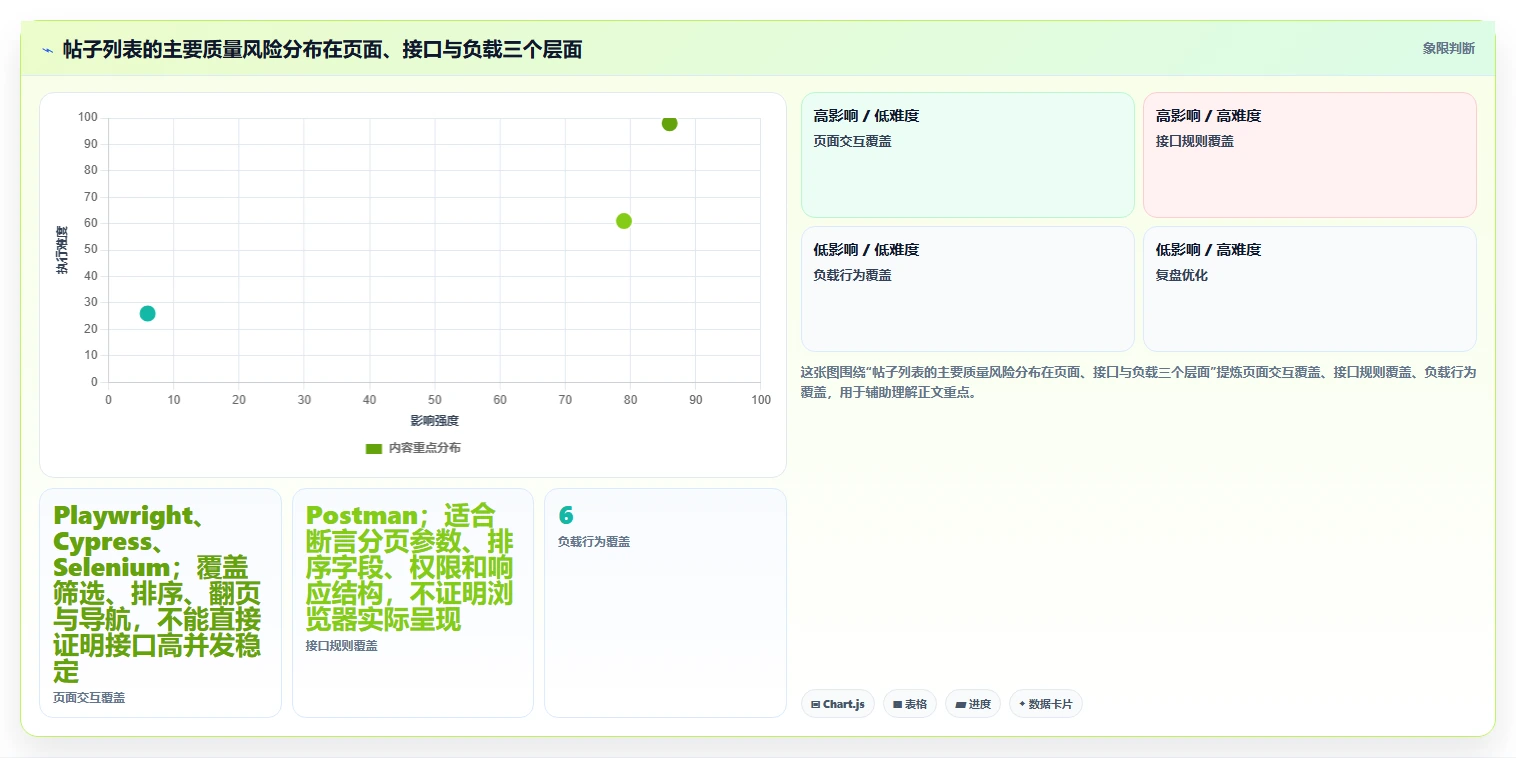The height and width of the screenshot is (758, 1516).
Task: Click the Playwright、Cypress、Selenium card heading
Action: point(157,593)
